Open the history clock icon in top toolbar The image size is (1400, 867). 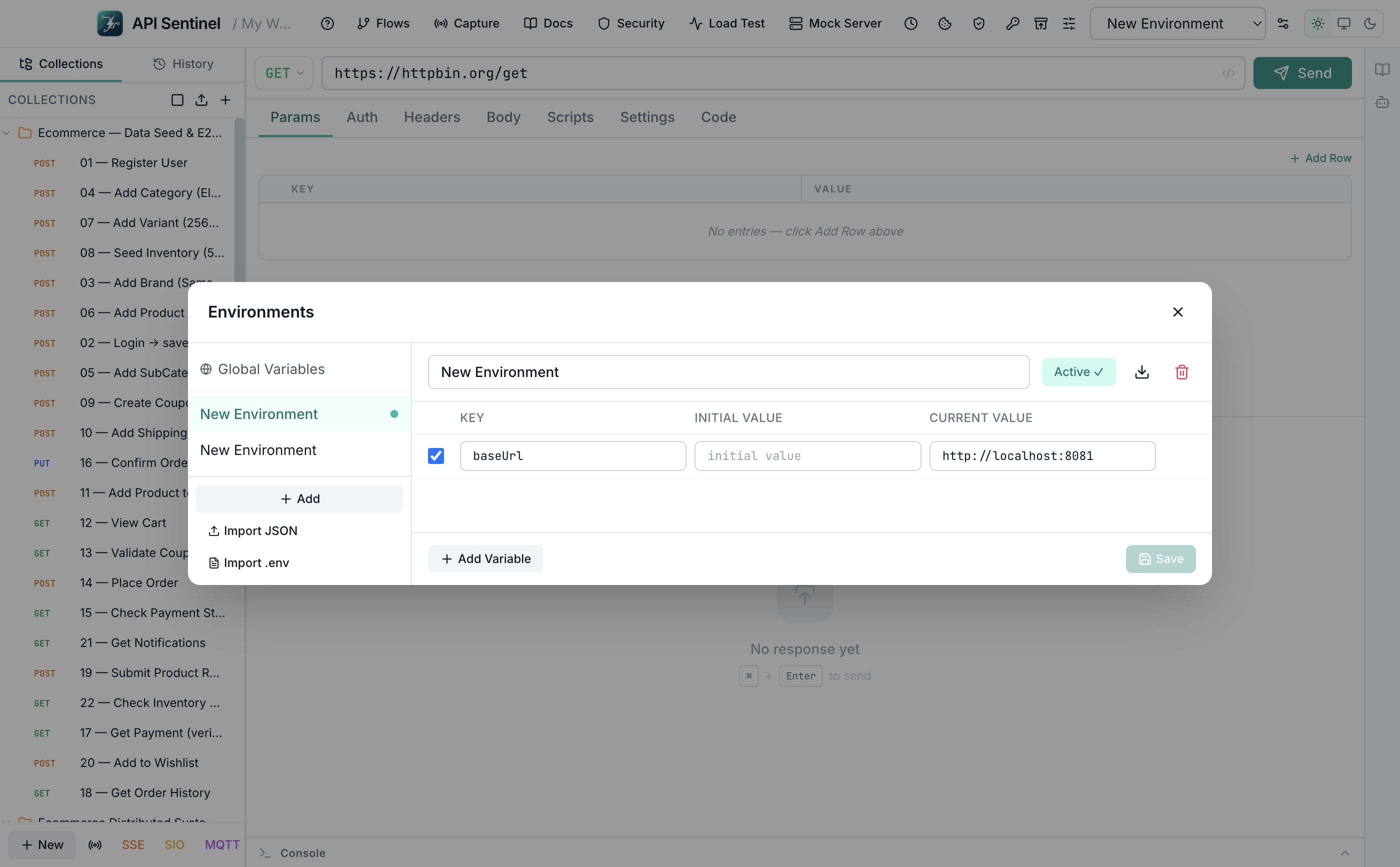coord(911,23)
